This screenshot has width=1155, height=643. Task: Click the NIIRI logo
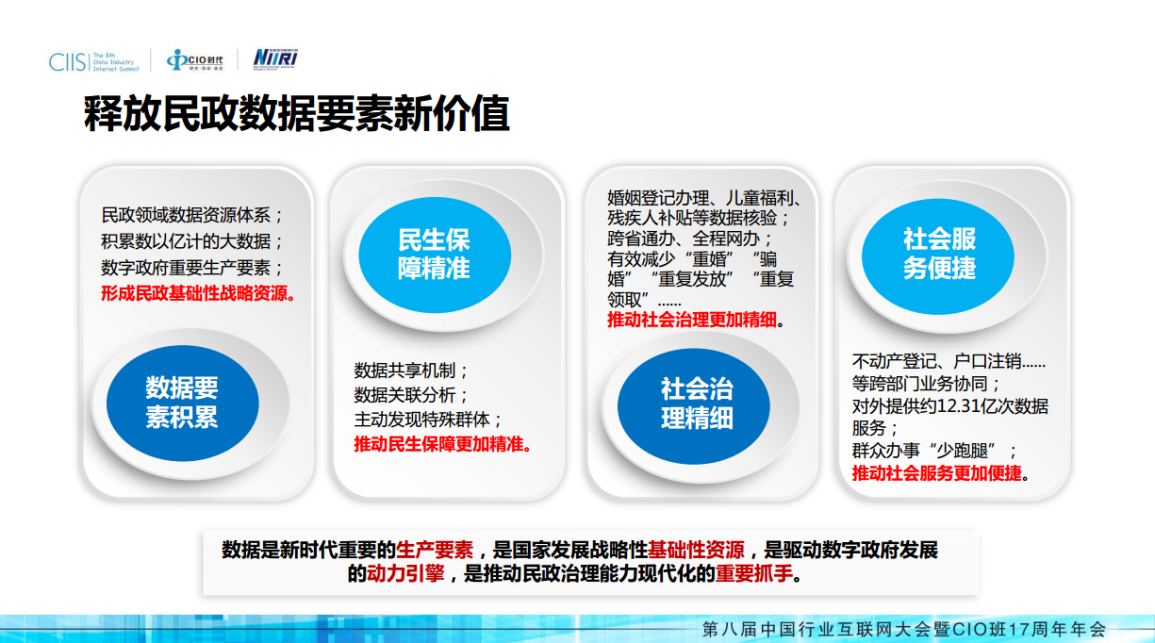point(275,58)
